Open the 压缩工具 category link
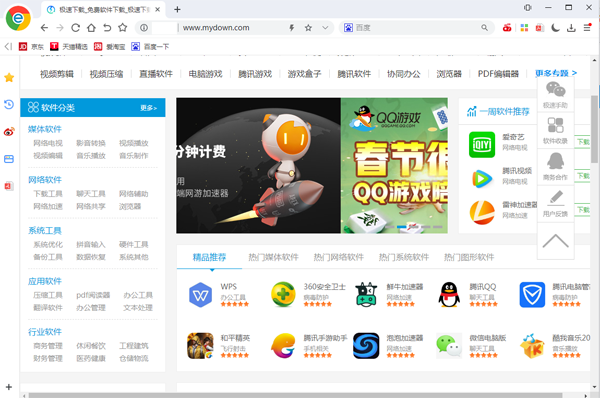This screenshot has width=600, height=398. pos(48,295)
